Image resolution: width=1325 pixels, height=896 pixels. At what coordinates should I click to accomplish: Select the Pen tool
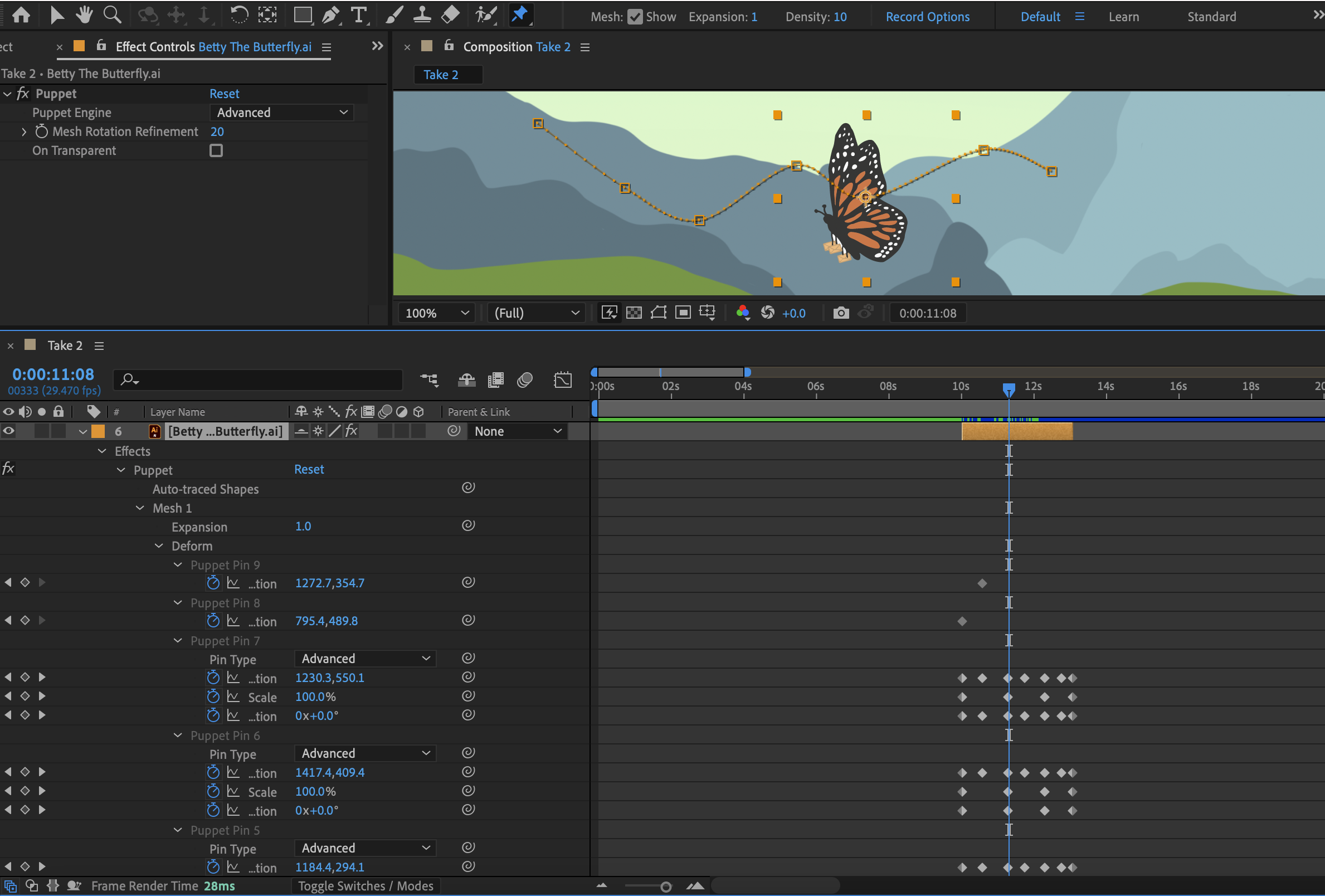click(x=330, y=15)
